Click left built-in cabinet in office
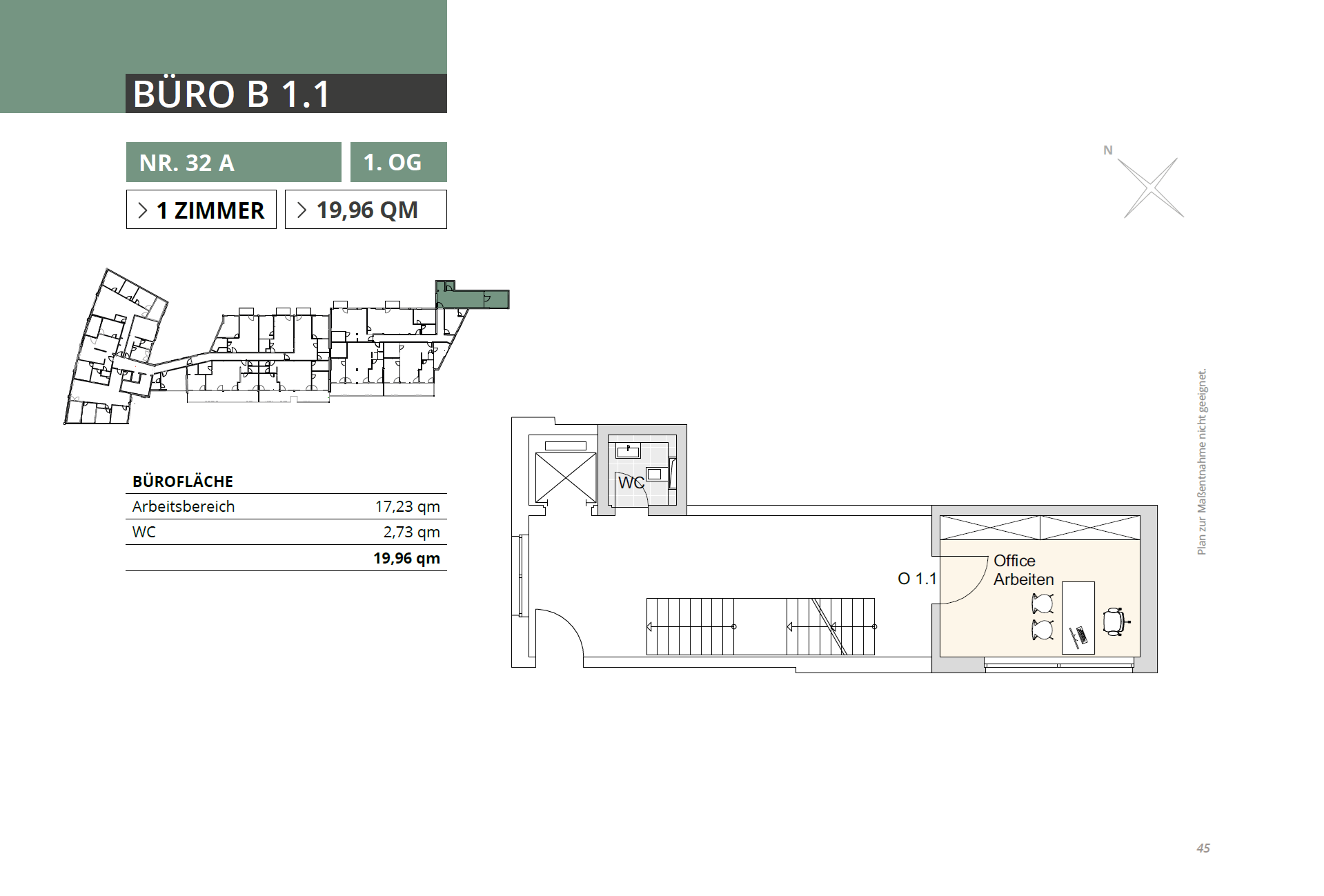 pos(990,528)
